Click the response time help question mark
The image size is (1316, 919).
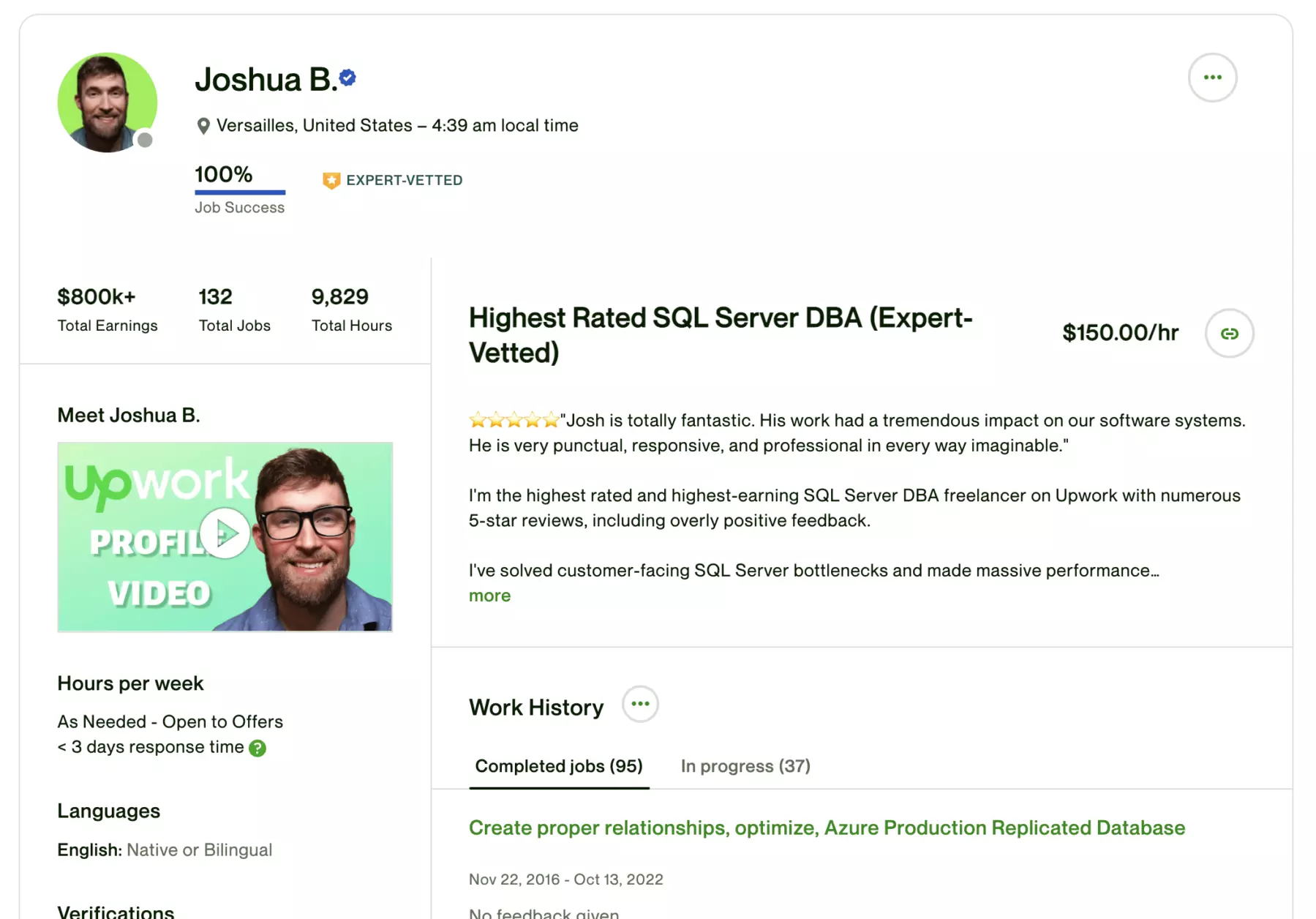click(x=257, y=748)
